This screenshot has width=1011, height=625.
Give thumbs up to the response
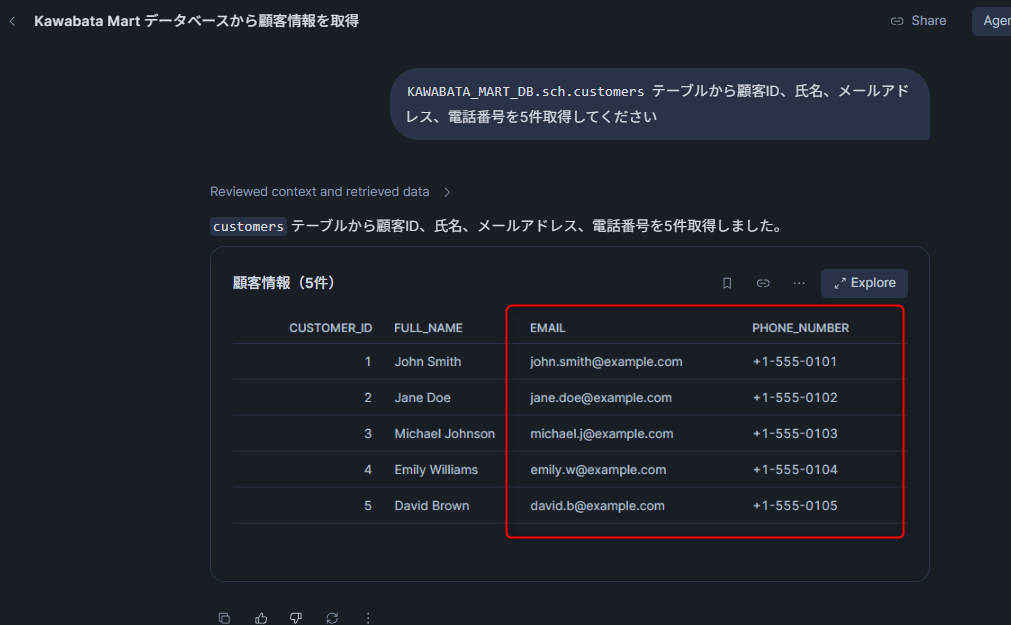click(260, 618)
